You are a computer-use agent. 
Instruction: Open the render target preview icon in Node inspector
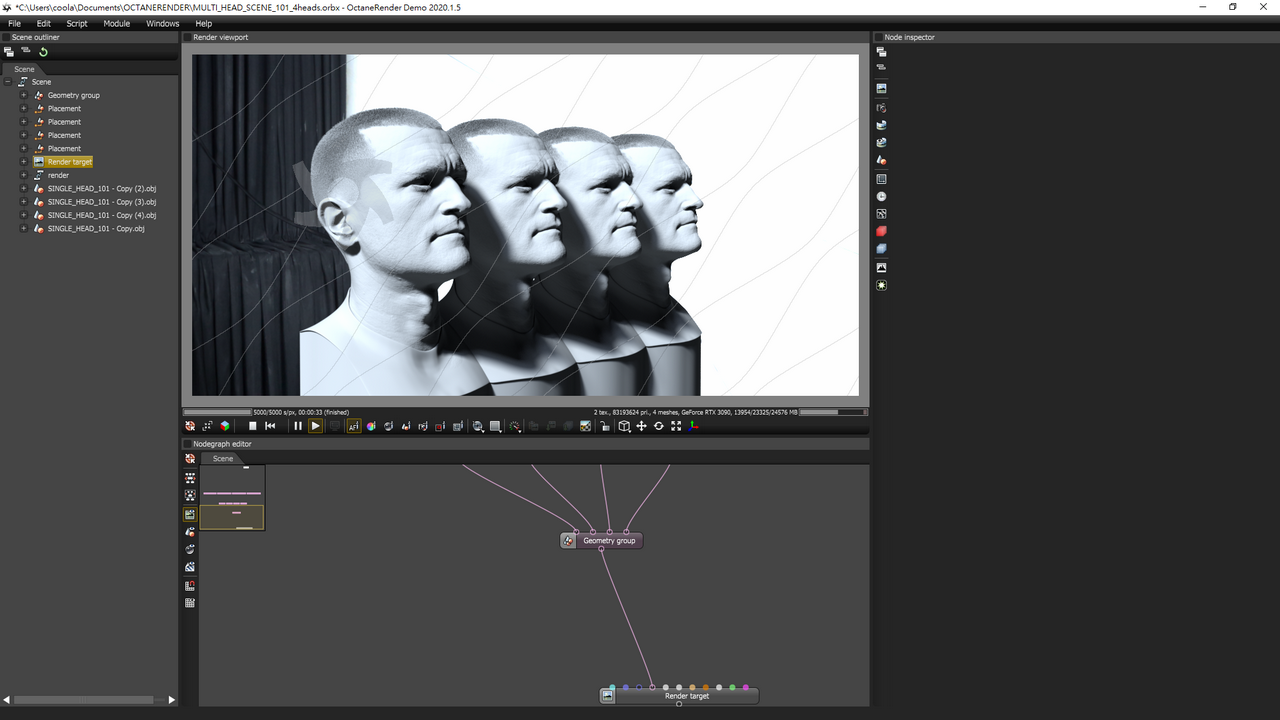(x=881, y=88)
